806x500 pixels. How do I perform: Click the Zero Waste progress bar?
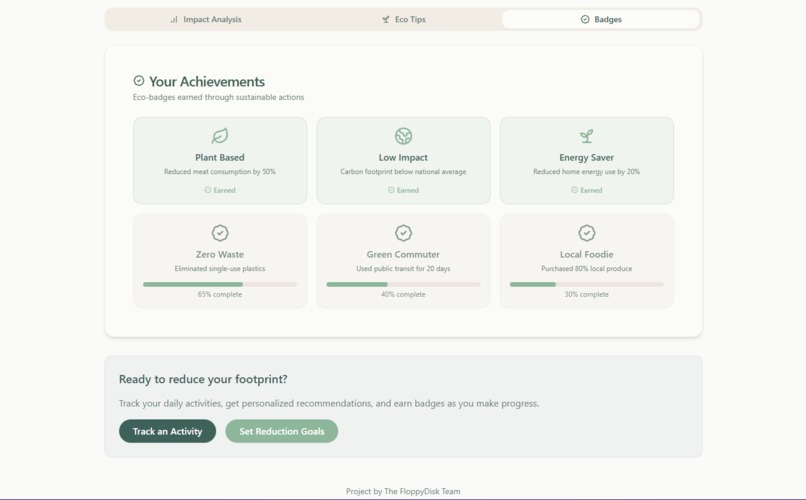click(x=220, y=284)
